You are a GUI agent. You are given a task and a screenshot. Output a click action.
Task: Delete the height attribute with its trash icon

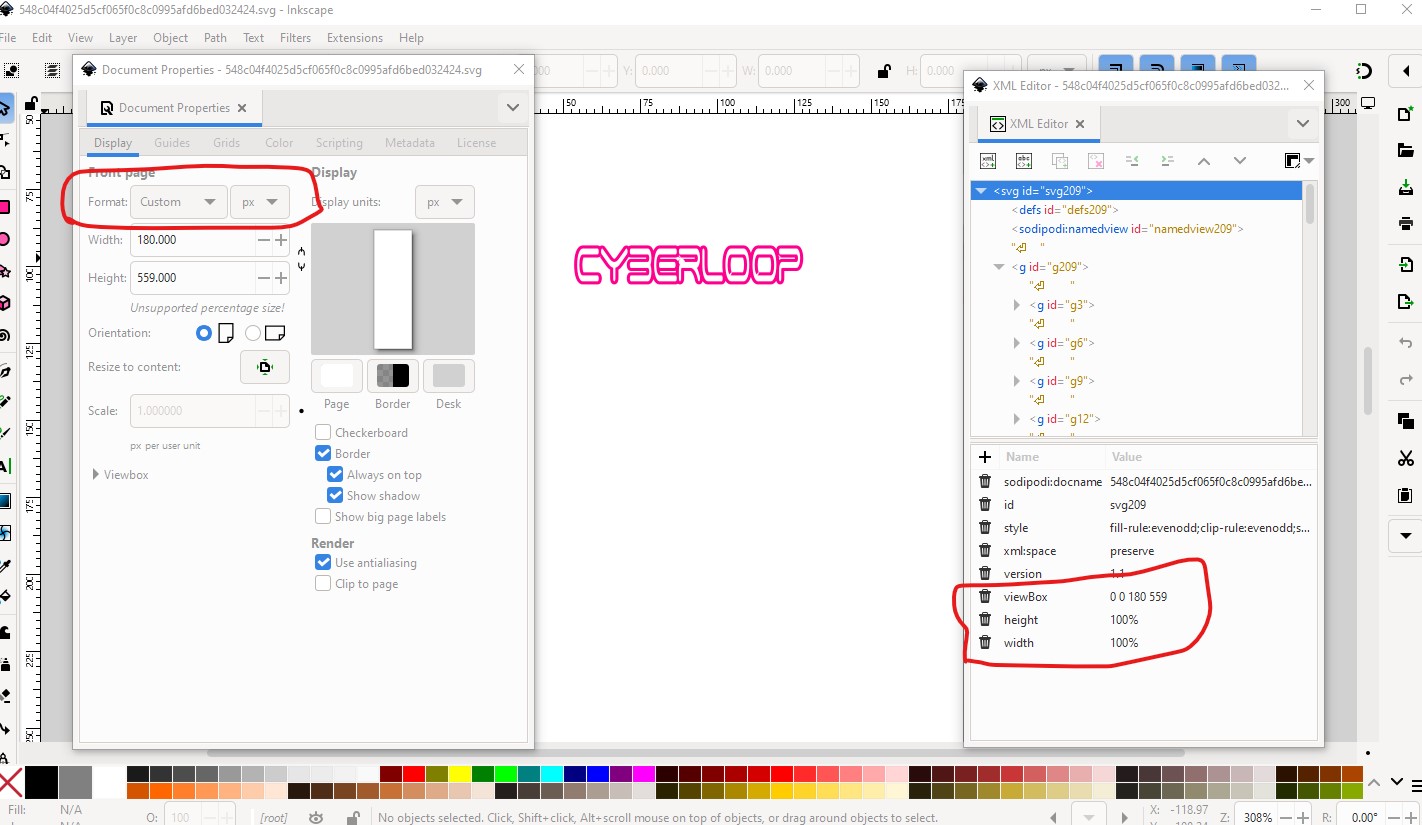(x=985, y=620)
